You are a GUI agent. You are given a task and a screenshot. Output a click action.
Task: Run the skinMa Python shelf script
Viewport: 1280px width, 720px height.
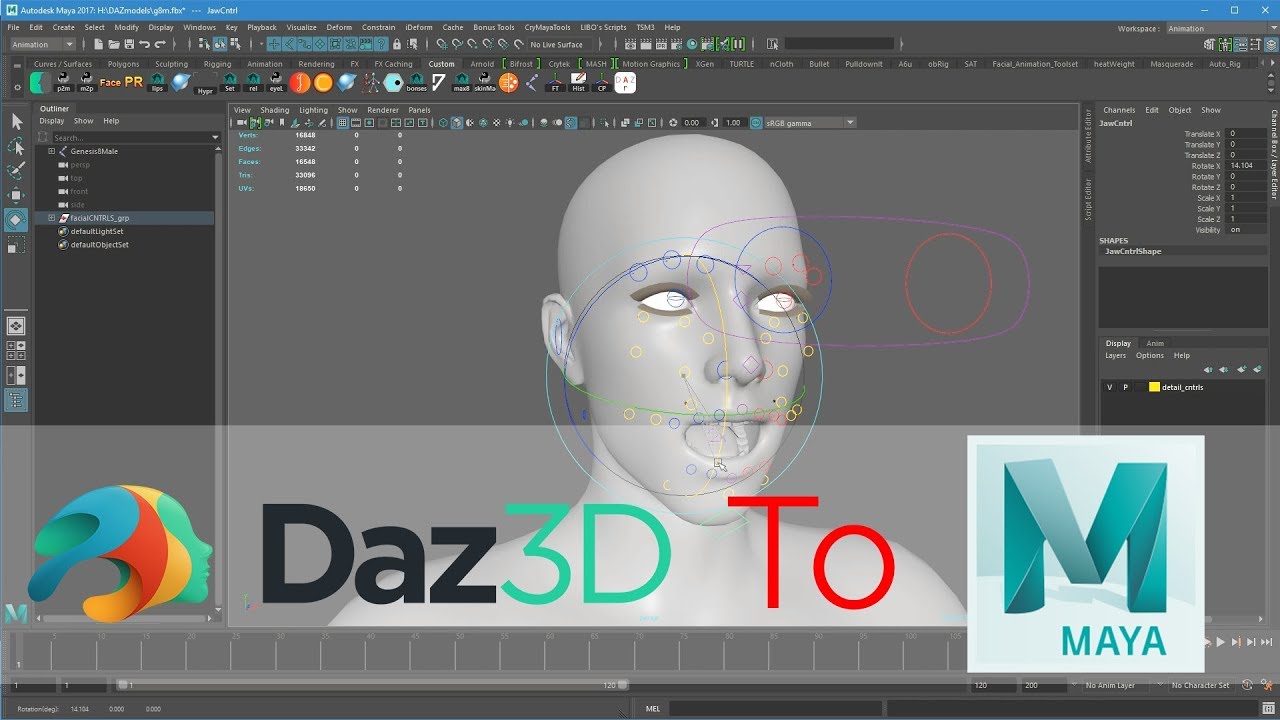[x=484, y=83]
